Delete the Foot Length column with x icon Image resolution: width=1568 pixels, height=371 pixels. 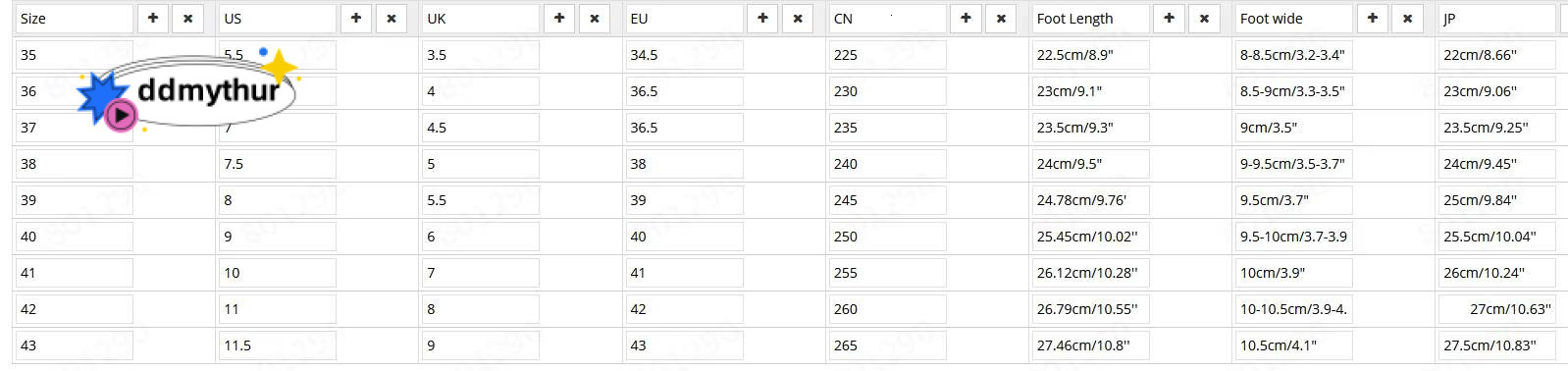click(x=1204, y=18)
